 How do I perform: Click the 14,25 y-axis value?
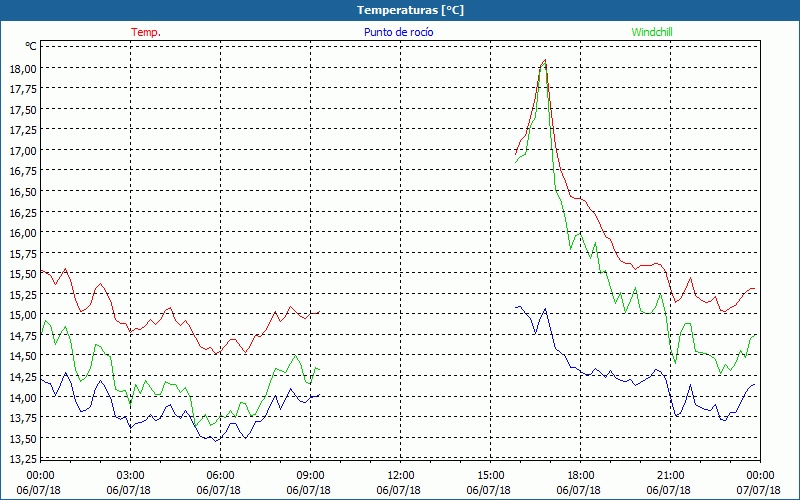[23, 376]
